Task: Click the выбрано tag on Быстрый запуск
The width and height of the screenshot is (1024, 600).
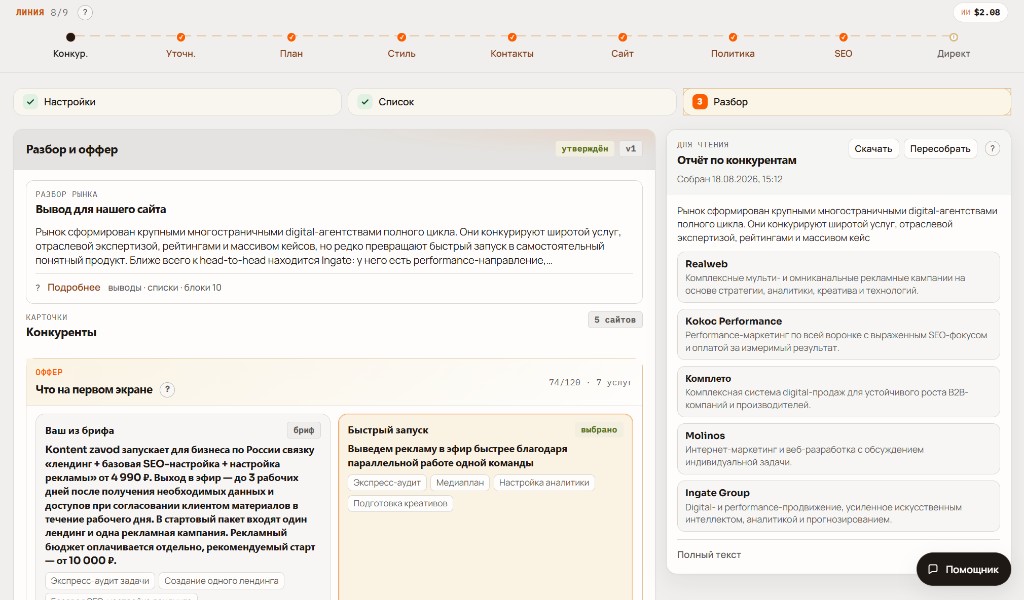Action: [x=599, y=430]
